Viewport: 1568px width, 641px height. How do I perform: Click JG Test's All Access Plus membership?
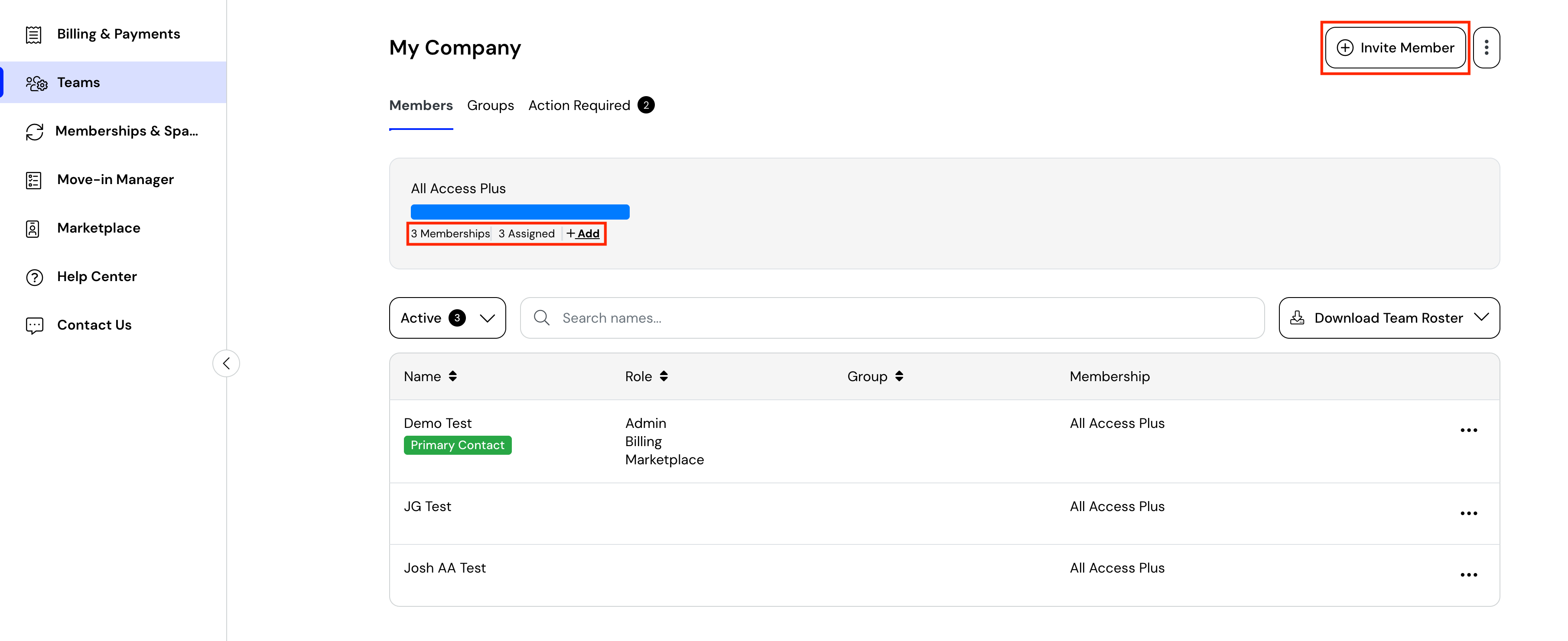[1117, 507]
